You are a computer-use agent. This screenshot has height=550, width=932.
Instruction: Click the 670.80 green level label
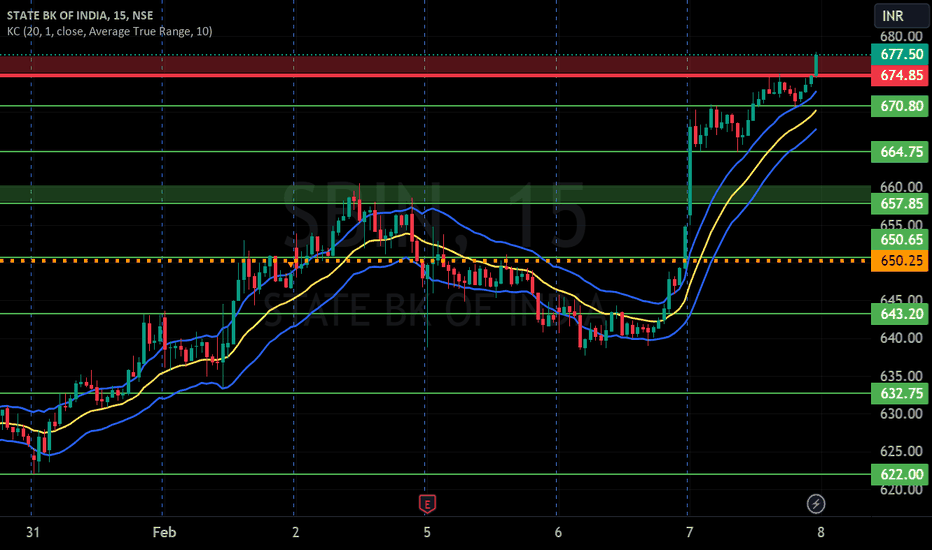900,106
